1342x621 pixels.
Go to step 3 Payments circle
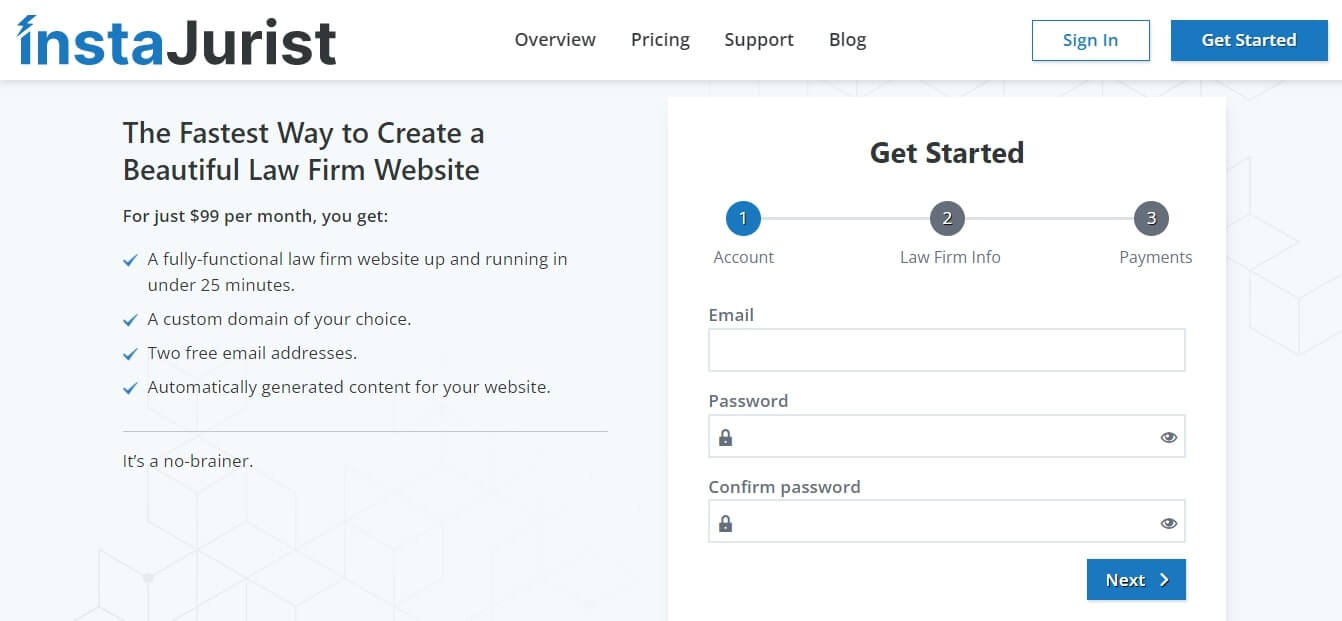point(1151,218)
